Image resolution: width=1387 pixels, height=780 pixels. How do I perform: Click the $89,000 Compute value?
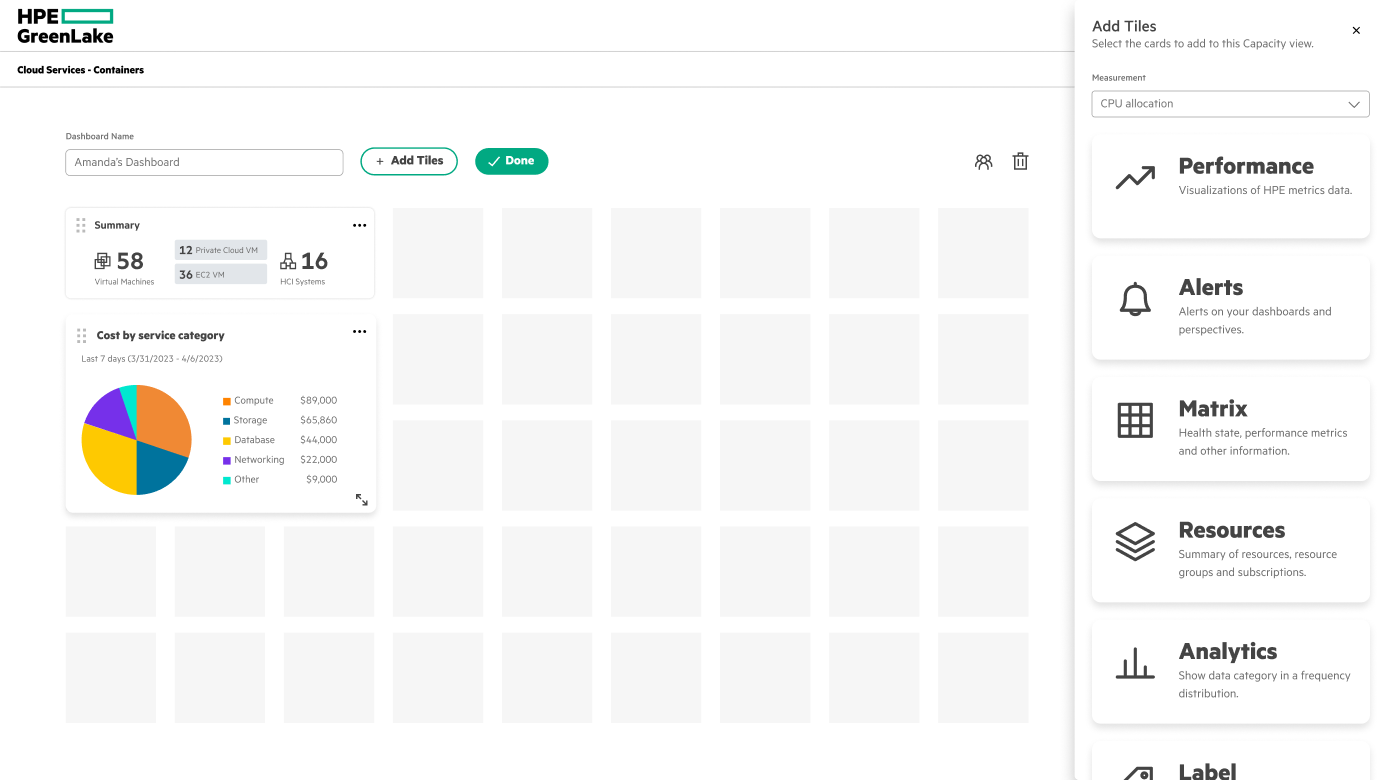click(318, 401)
